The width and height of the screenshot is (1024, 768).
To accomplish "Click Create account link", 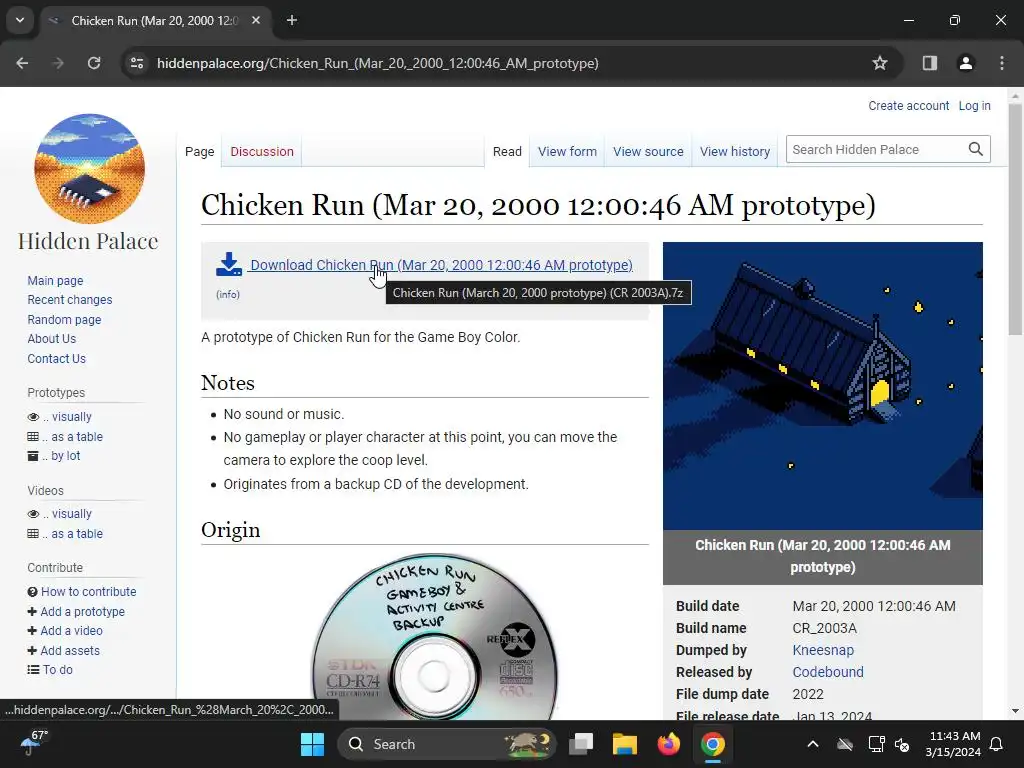I will (908, 106).
